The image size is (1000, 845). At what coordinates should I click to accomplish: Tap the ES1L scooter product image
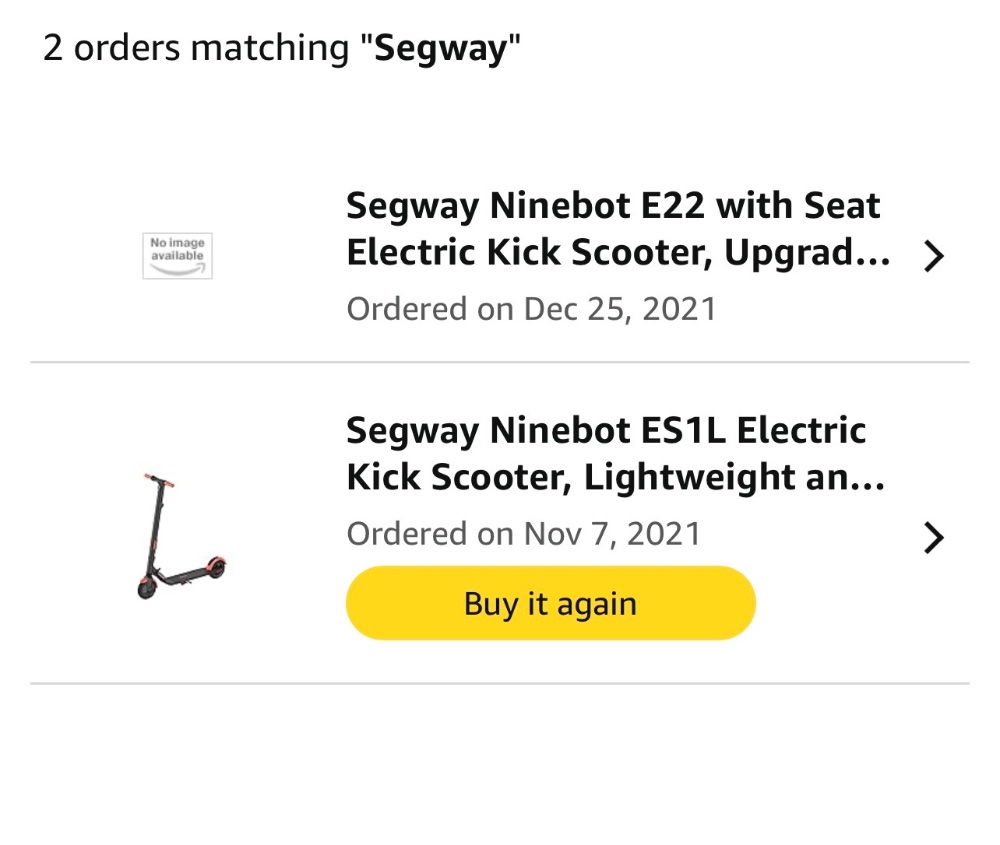pos(180,537)
